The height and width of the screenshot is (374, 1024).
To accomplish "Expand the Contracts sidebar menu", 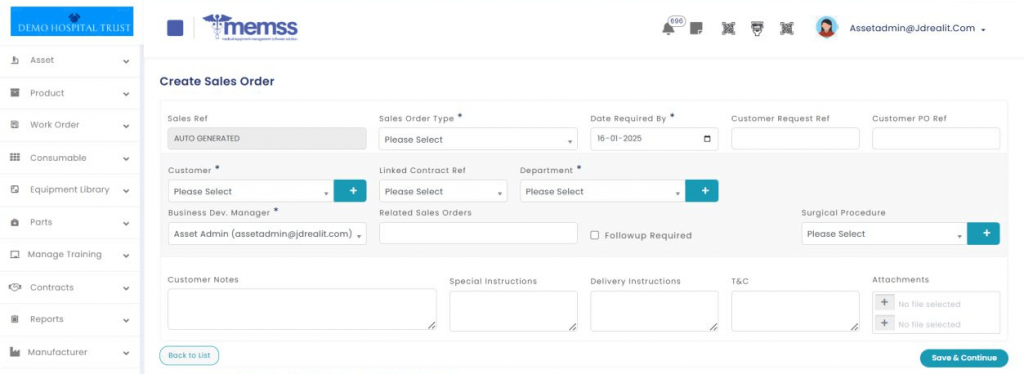I will (70, 287).
